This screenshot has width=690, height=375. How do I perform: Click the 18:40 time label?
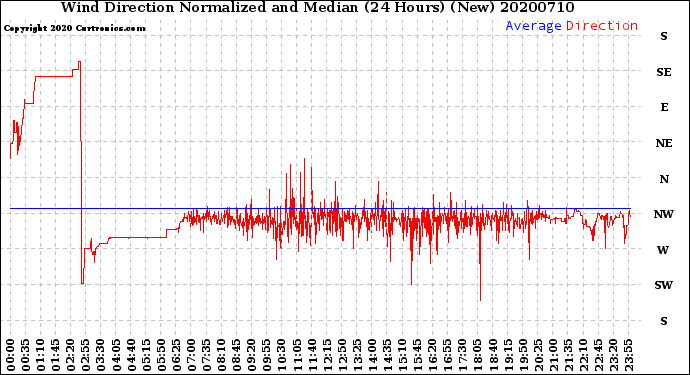(493, 355)
